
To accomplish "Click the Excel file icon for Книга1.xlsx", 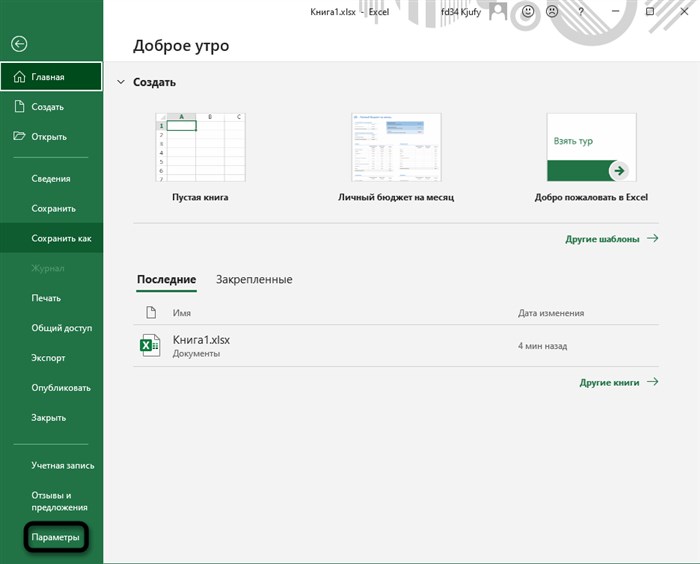I will [x=150, y=345].
